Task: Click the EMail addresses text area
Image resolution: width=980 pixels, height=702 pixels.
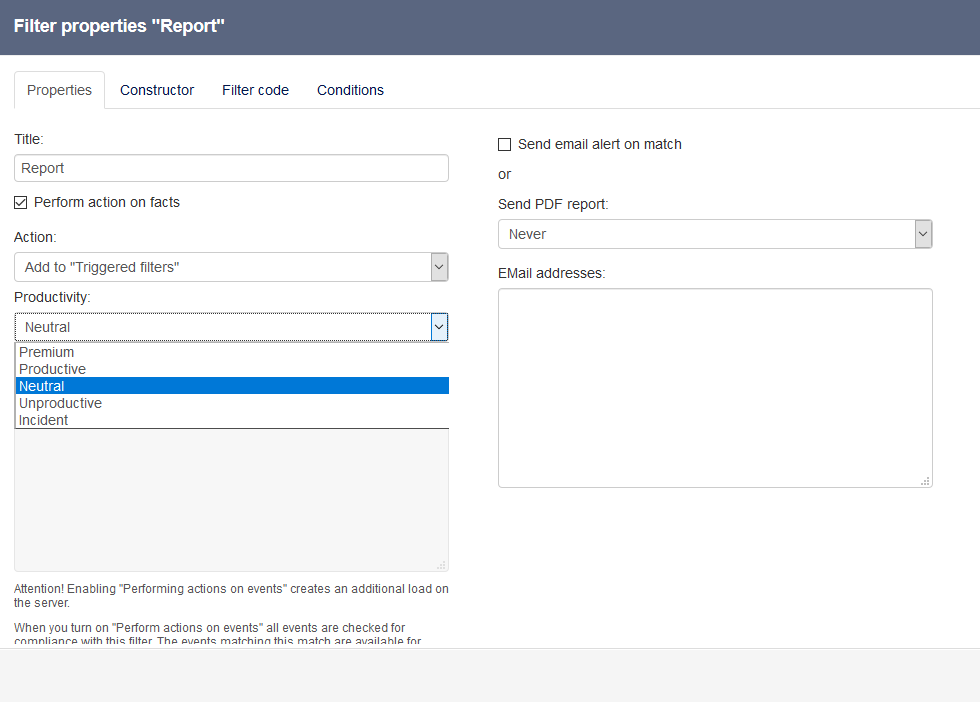Action: tap(714, 387)
